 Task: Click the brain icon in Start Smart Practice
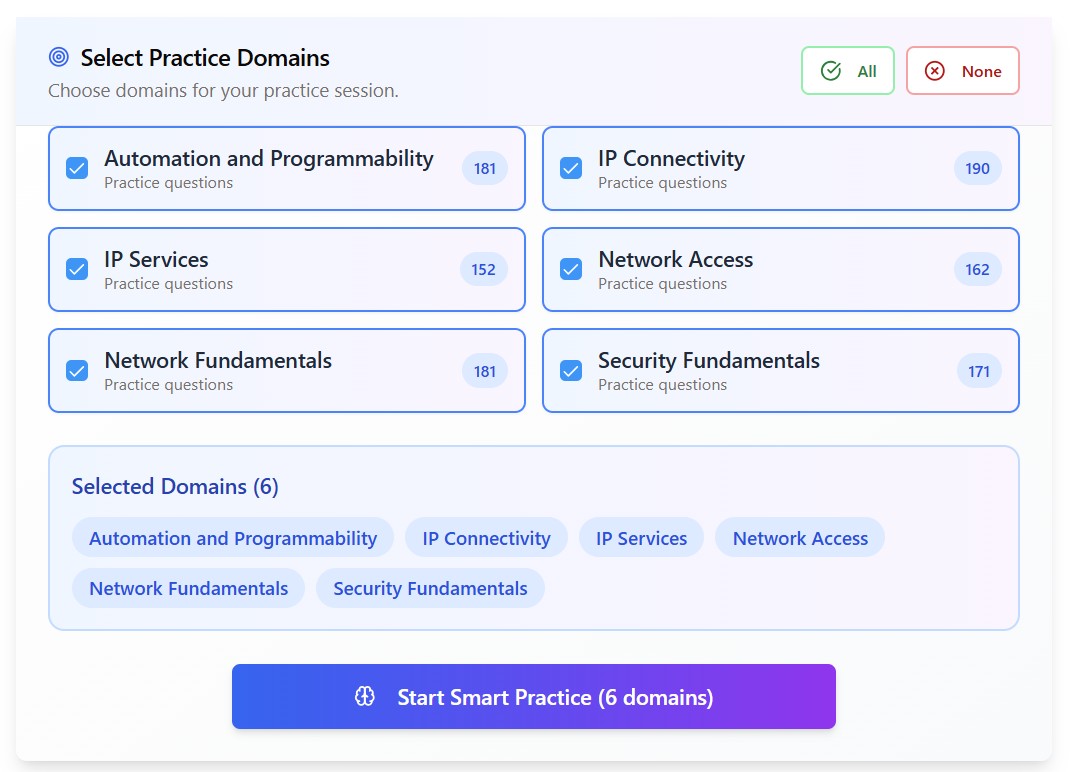[x=364, y=697]
